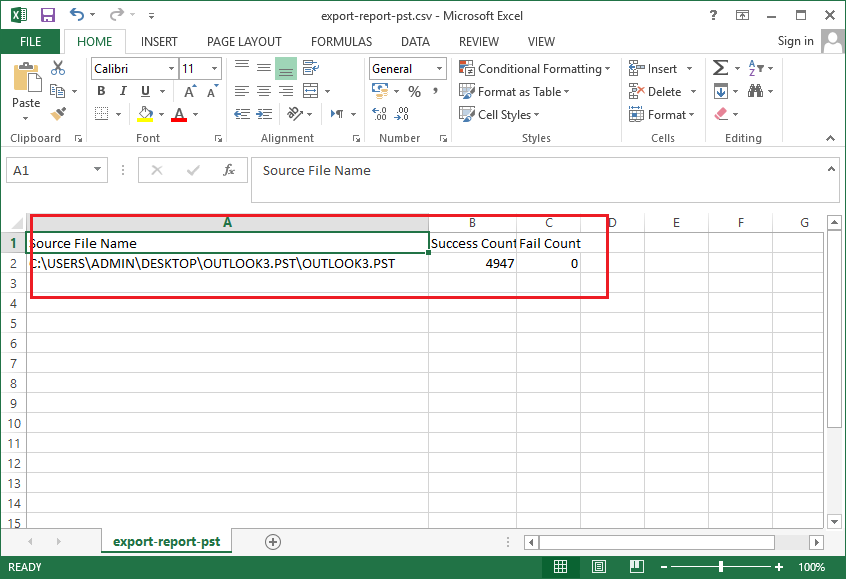
Task: Click the Copy icon in Clipboard group
Action: click(x=57, y=91)
